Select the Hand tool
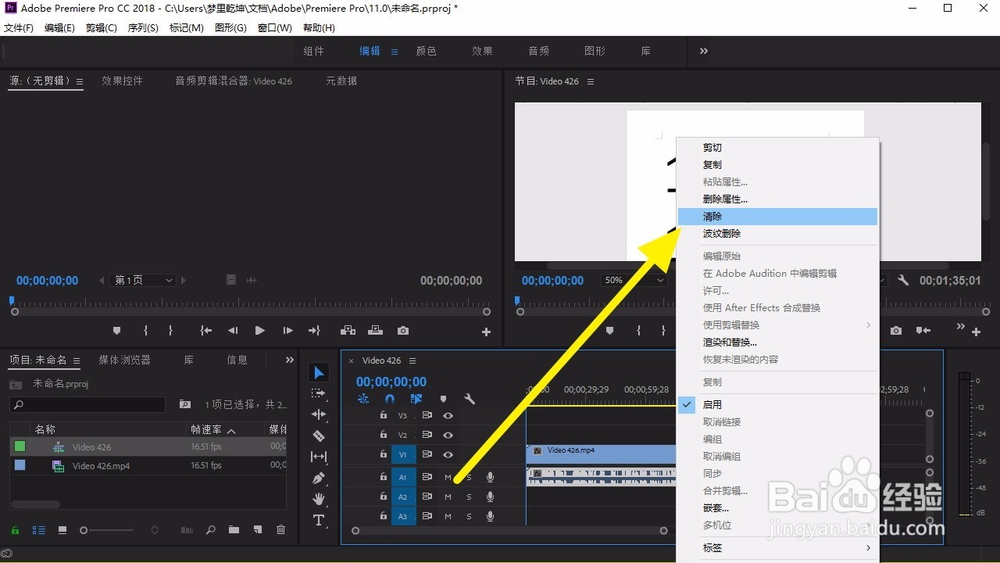This screenshot has height=563, width=1000. (318, 499)
